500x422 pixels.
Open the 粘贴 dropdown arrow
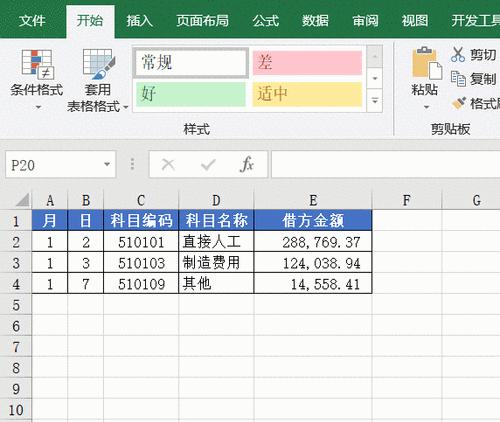pyautogui.click(x=426, y=107)
